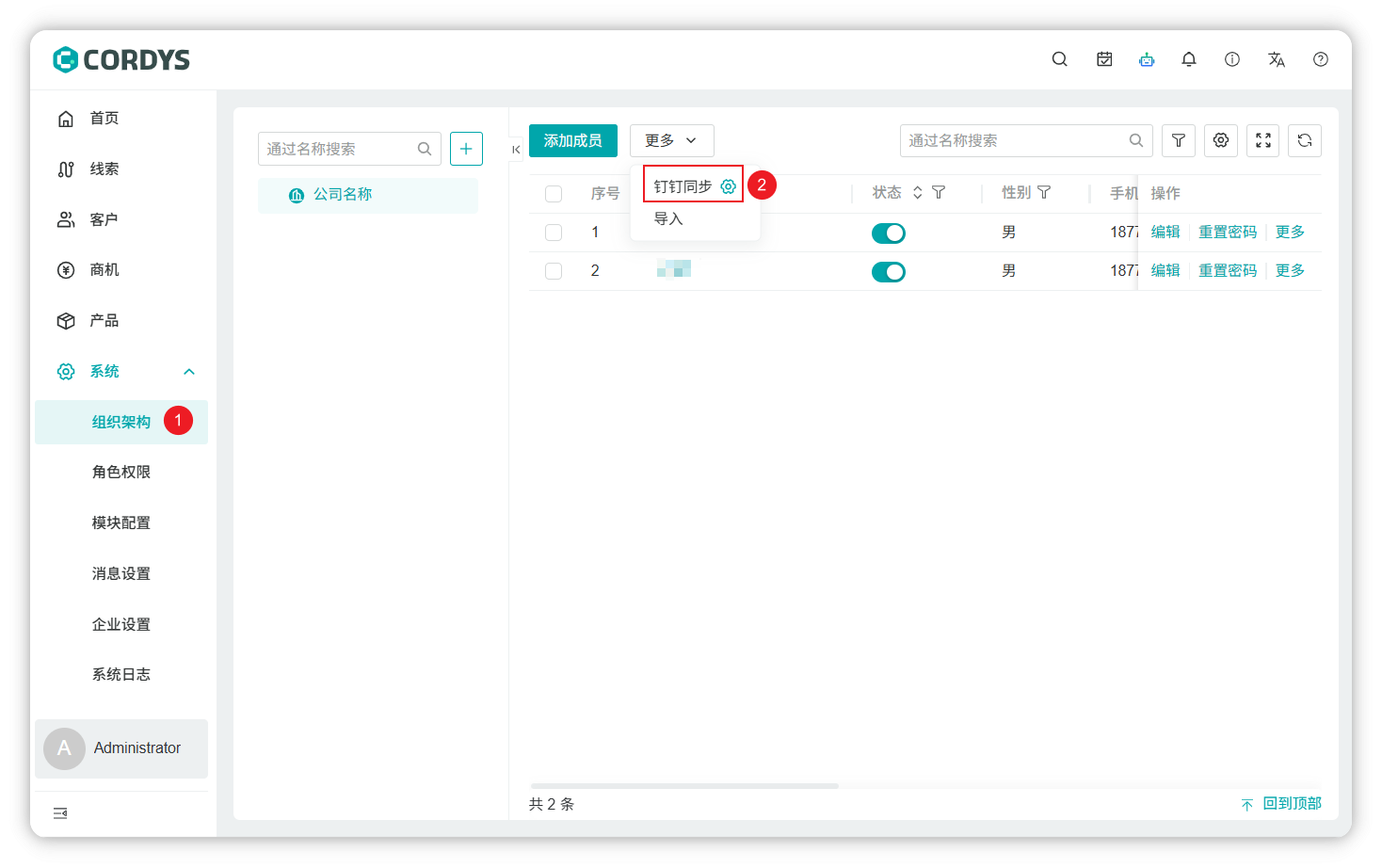Refresh the member list

[1305, 140]
